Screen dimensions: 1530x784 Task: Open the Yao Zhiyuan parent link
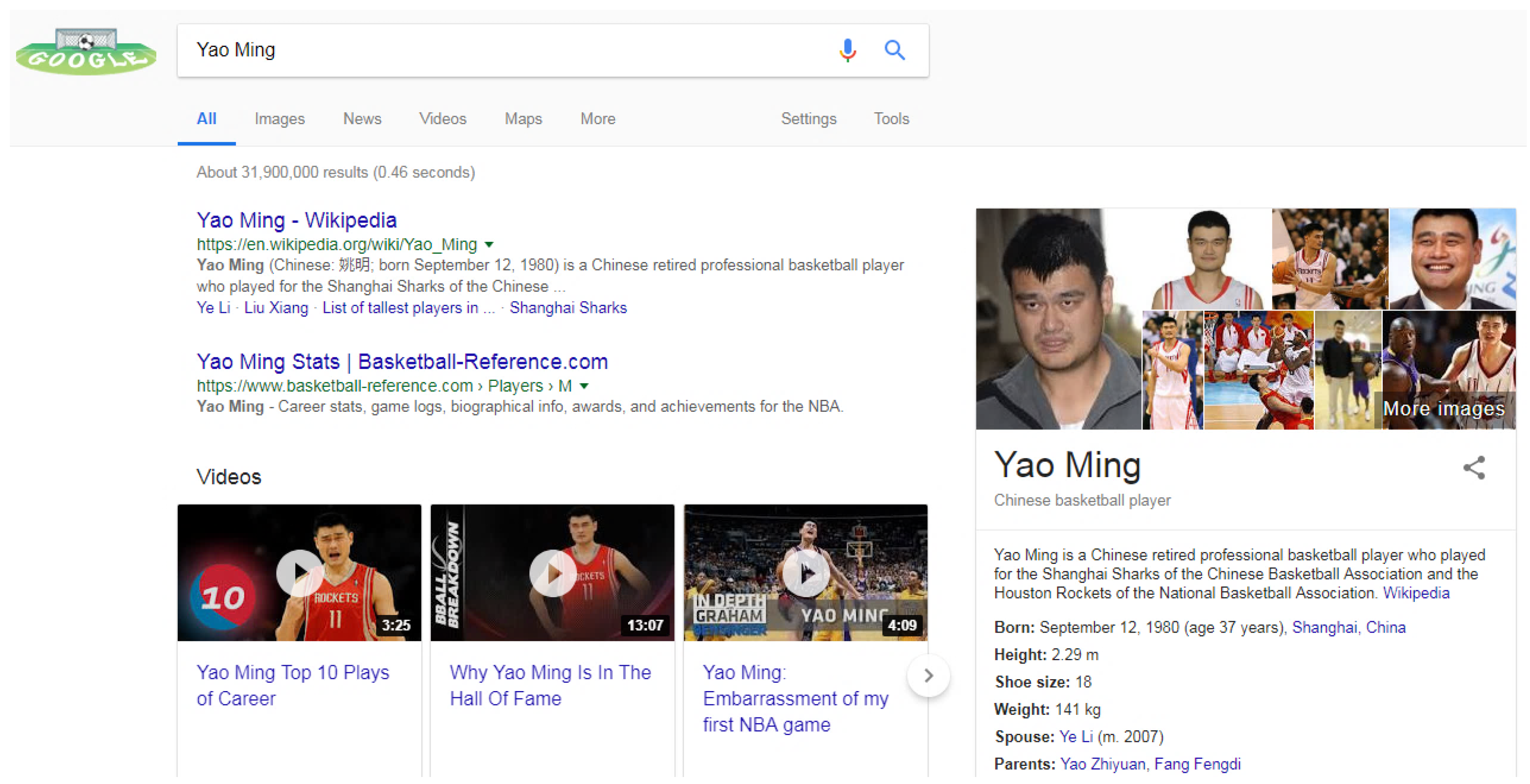click(1103, 764)
